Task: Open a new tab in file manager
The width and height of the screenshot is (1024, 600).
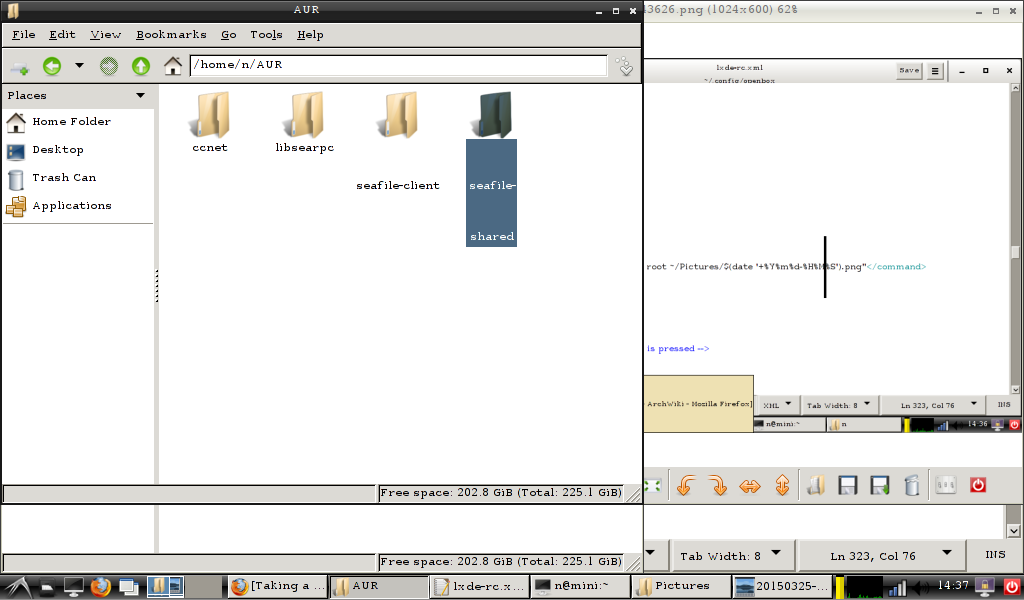Action: pos(20,66)
